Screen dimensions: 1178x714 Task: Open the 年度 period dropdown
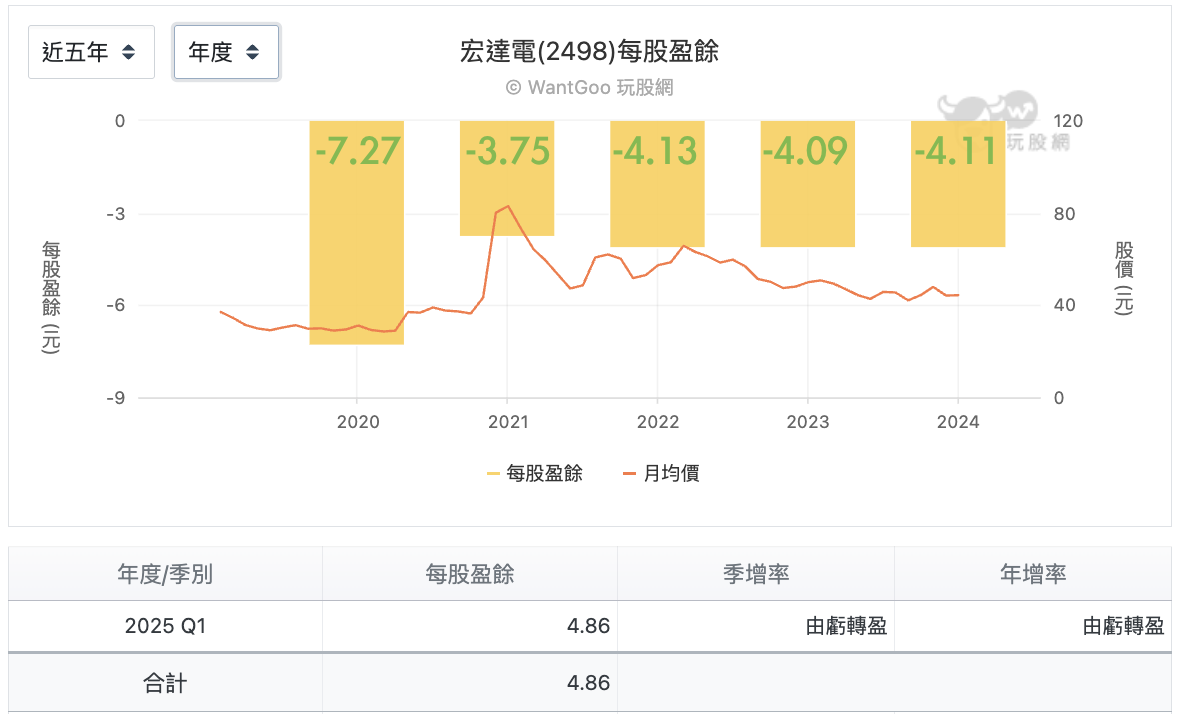[x=225, y=51]
